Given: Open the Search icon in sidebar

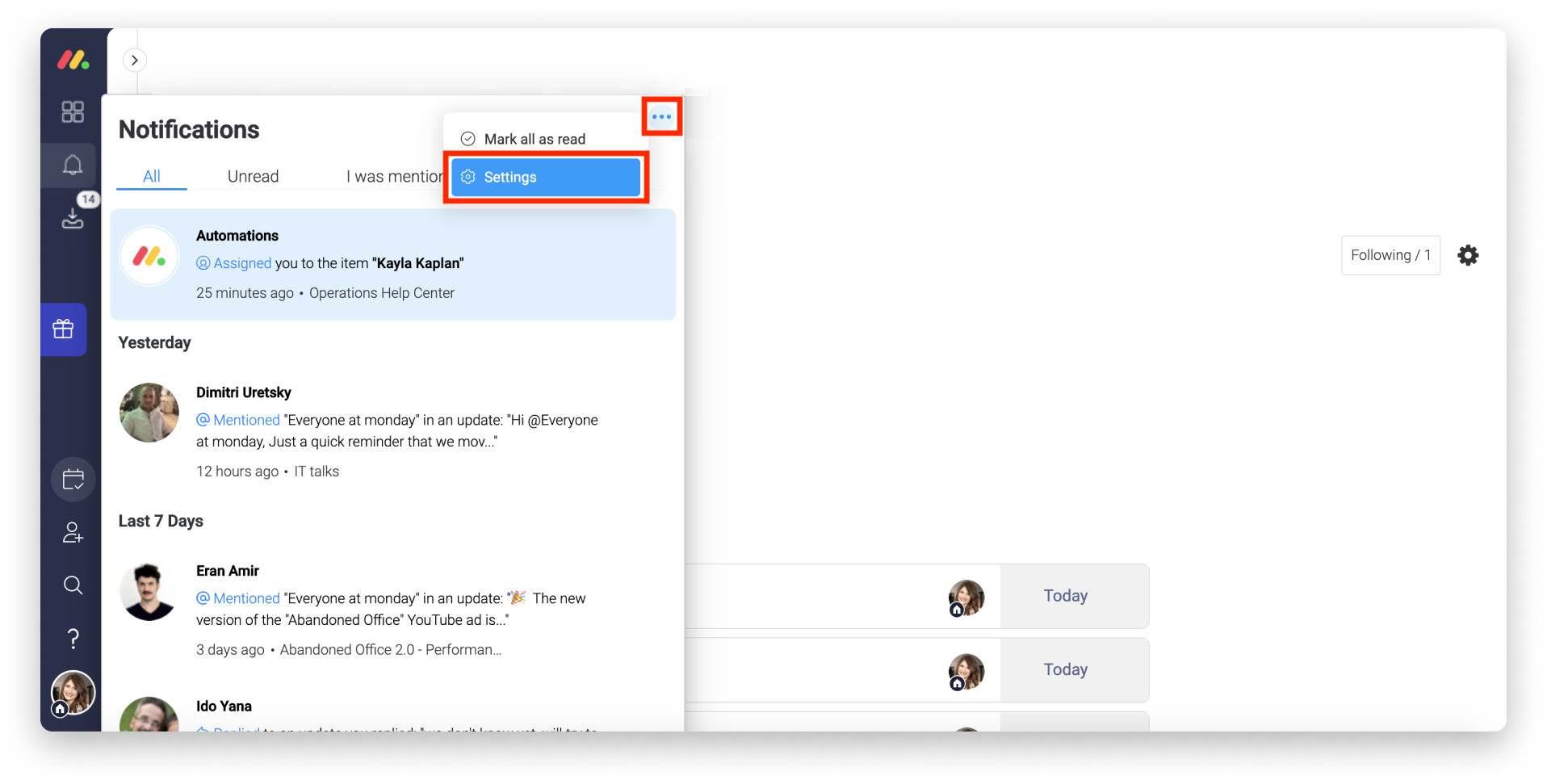Looking at the screenshot, I should click(x=73, y=585).
